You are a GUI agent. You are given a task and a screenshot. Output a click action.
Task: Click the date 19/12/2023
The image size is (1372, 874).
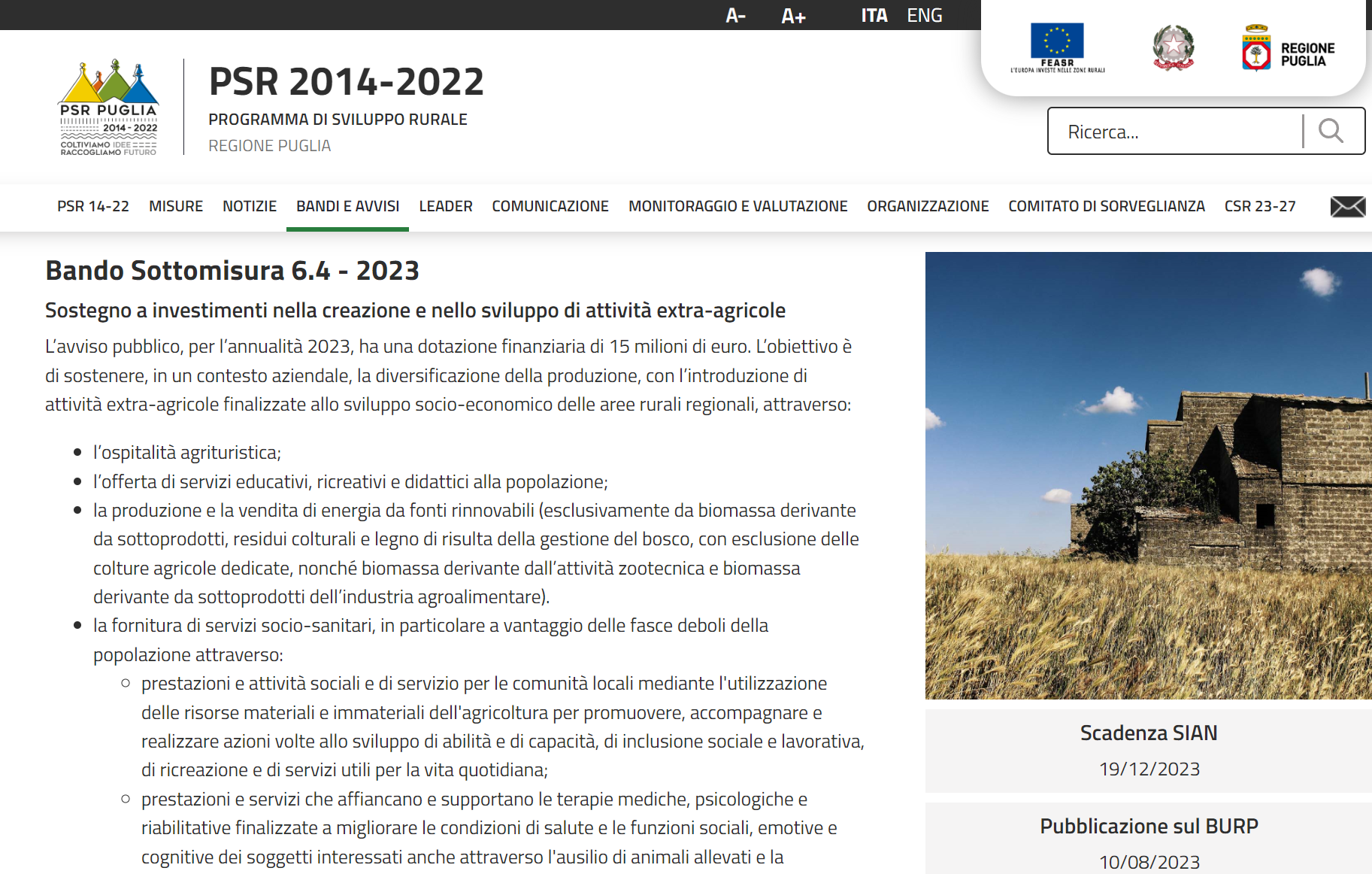pyautogui.click(x=1149, y=769)
